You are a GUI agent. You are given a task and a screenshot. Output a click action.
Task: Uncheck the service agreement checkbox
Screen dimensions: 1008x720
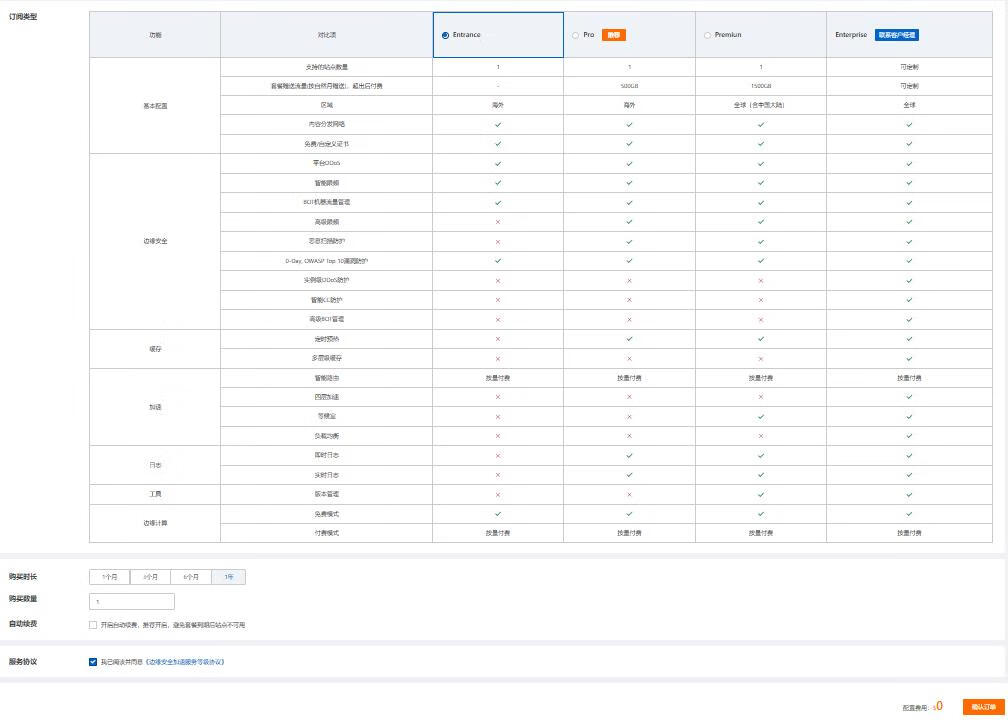93,662
